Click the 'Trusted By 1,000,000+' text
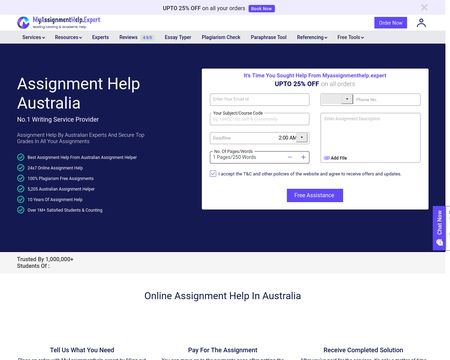Viewport: 450px width, 360px height. pos(45,259)
